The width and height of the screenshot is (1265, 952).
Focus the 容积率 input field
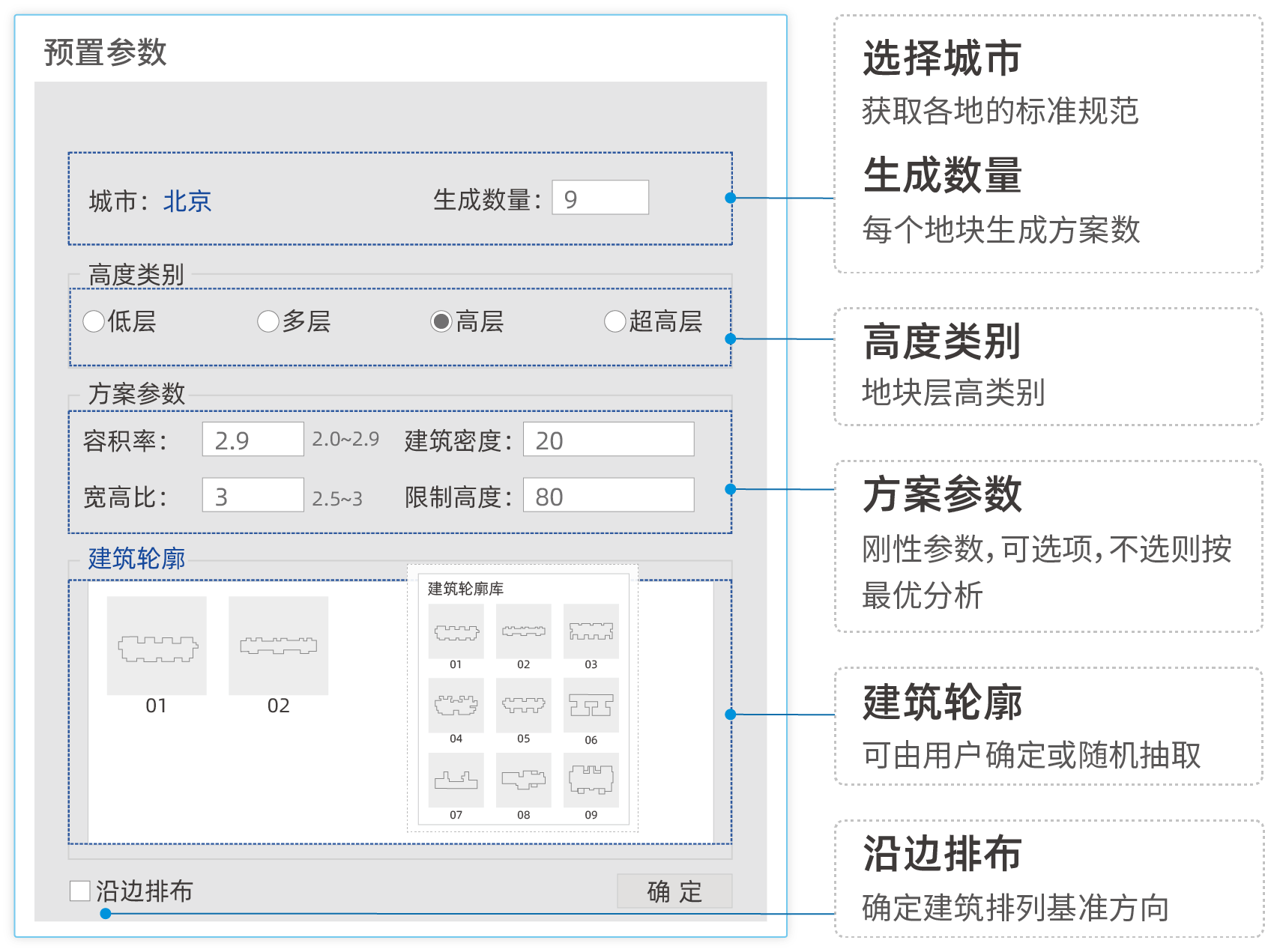[x=253, y=440]
